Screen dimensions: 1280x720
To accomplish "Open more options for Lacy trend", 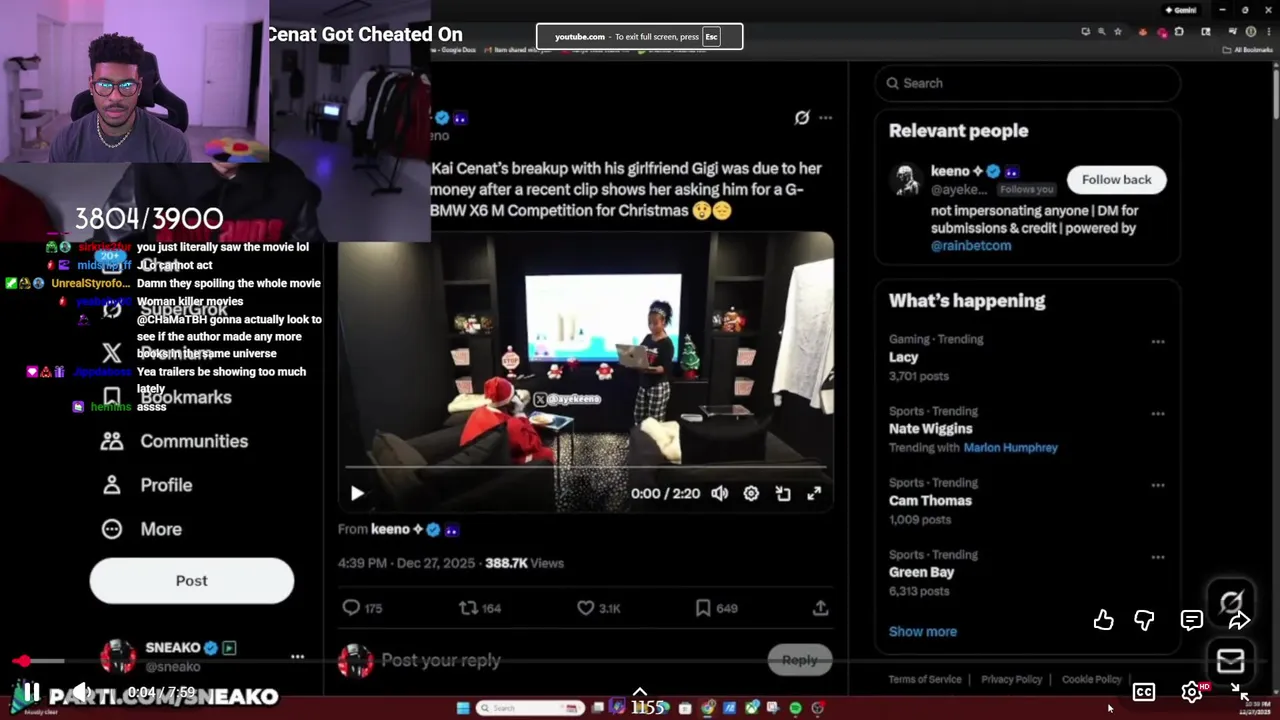I will (1158, 341).
